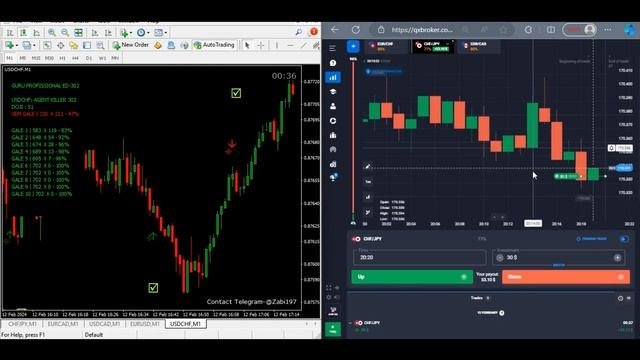The width and height of the screenshot is (640, 360).
Task: Open education cap icon in broker sidebar
Action: [x=333, y=91]
